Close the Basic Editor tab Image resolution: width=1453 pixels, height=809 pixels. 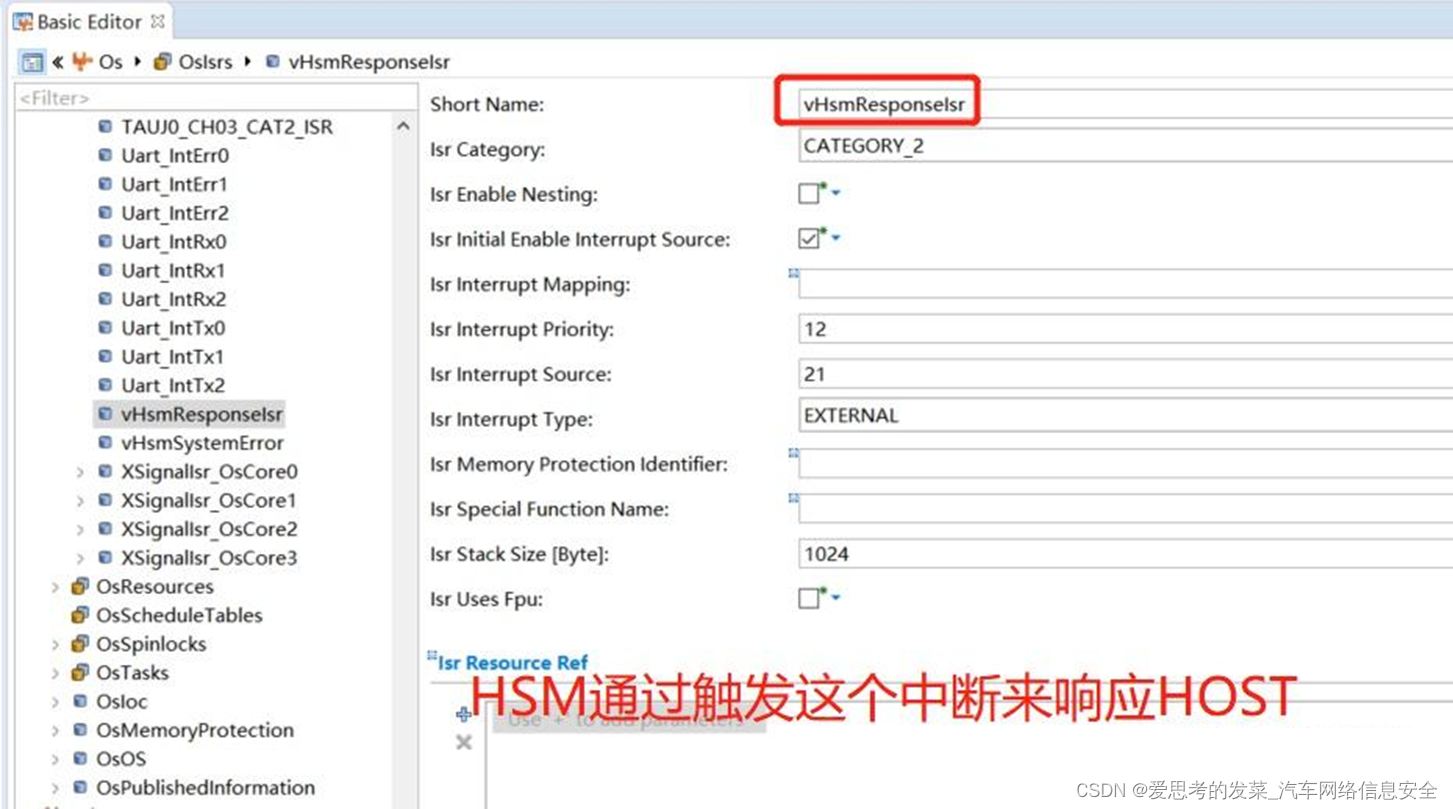click(x=157, y=20)
